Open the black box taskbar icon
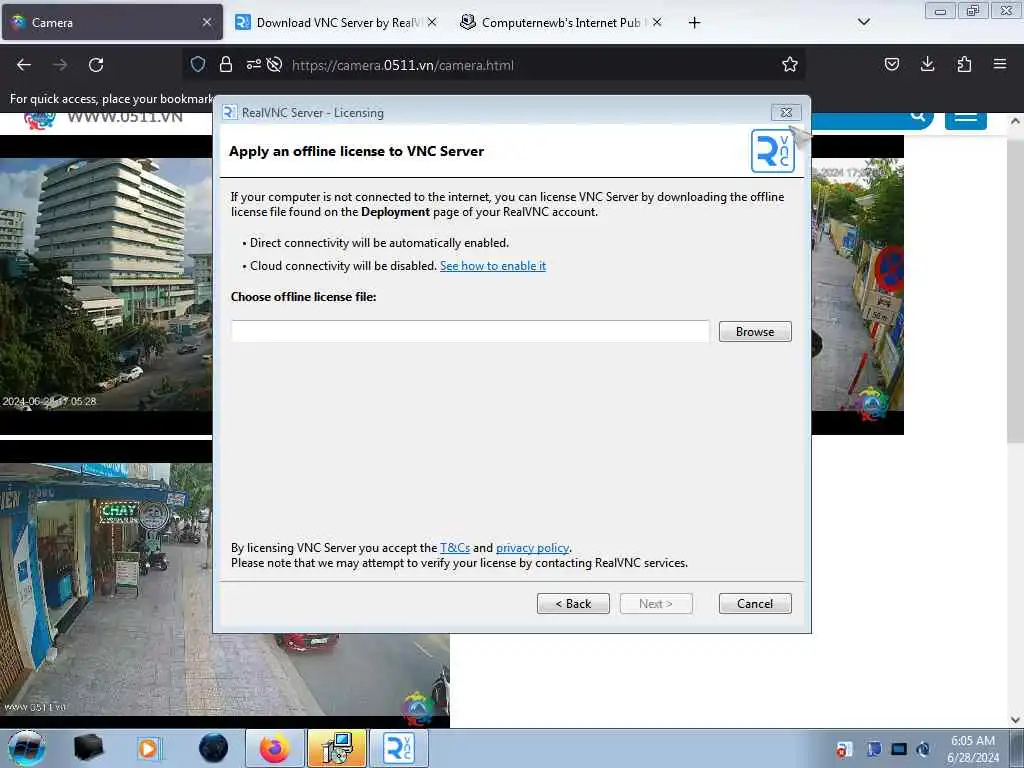The image size is (1024, 768). click(89, 748)
